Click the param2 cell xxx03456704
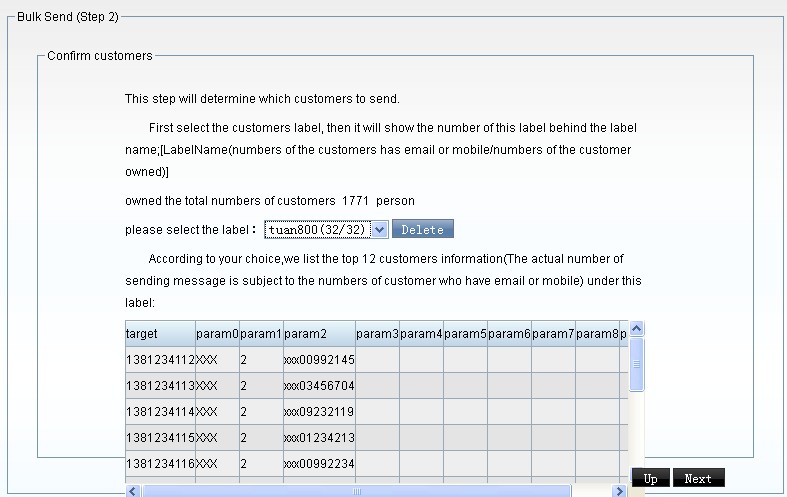 319,385
